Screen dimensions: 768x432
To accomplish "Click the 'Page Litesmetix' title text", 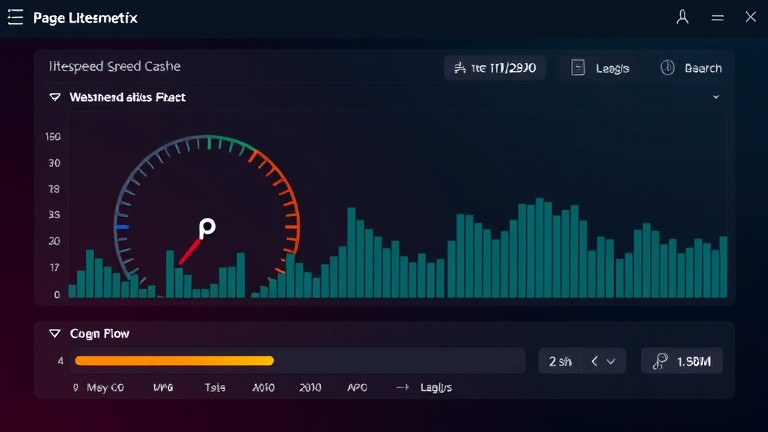I will (85, 18).
